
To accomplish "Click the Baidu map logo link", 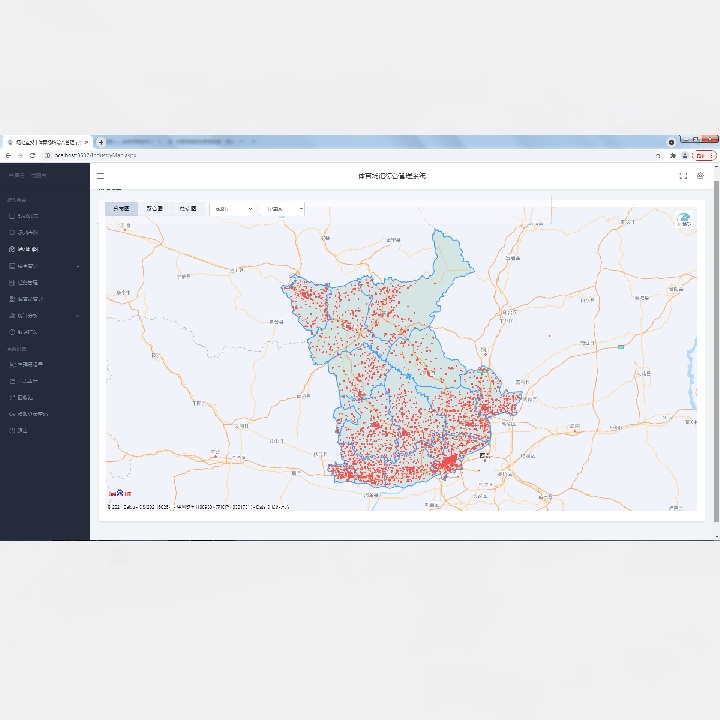I will [x=120, y=493].
